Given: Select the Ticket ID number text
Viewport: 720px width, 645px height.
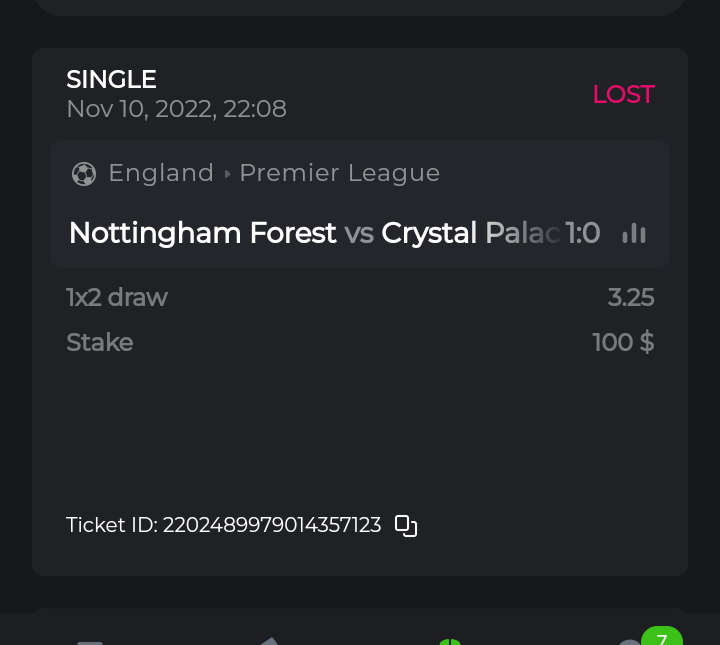Looking at the screenshot, I should point(272,525).
